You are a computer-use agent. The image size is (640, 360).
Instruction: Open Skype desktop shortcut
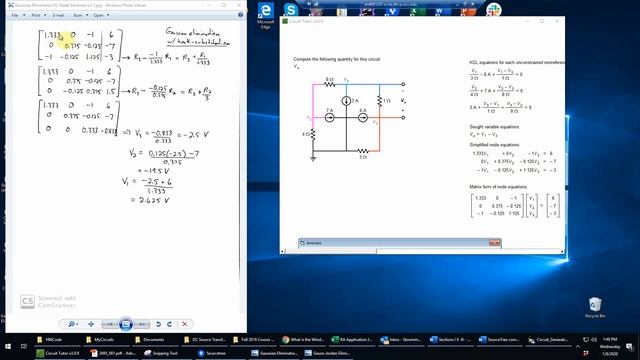coord(291,9)
